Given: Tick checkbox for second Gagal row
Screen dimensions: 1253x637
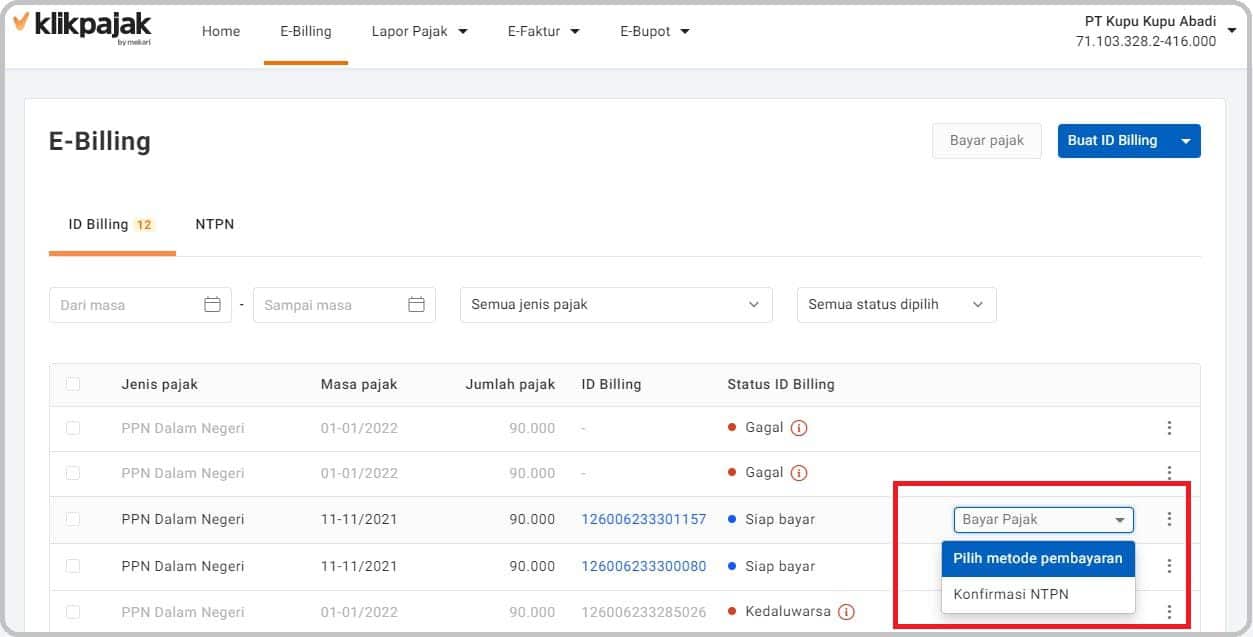Looking at the screenshot, I should (73, 473).
